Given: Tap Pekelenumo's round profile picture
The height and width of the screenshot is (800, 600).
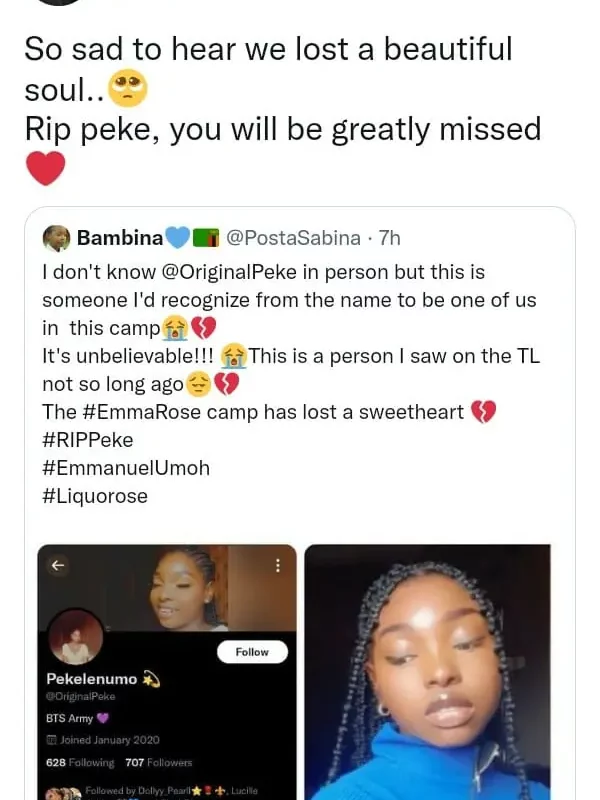Looking at the screenshot, I should tap(75, 637).
